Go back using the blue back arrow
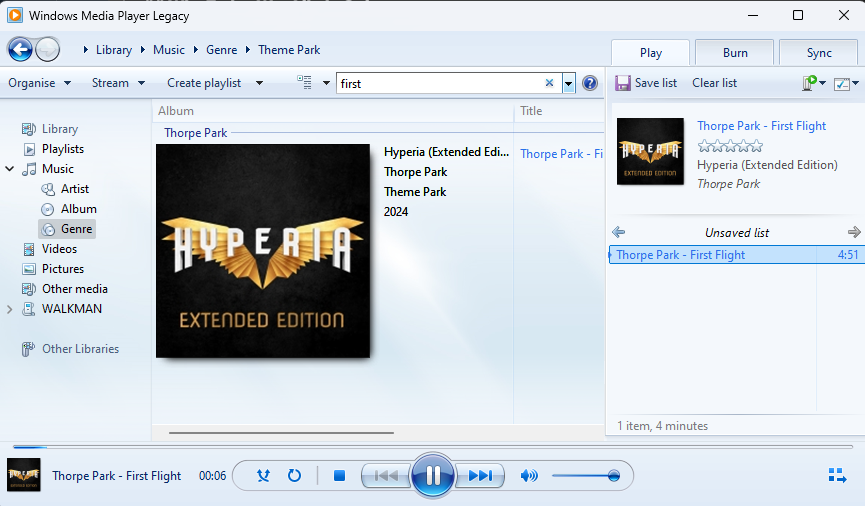The height and width of the screenshot is (506, 865). point(20,50)
